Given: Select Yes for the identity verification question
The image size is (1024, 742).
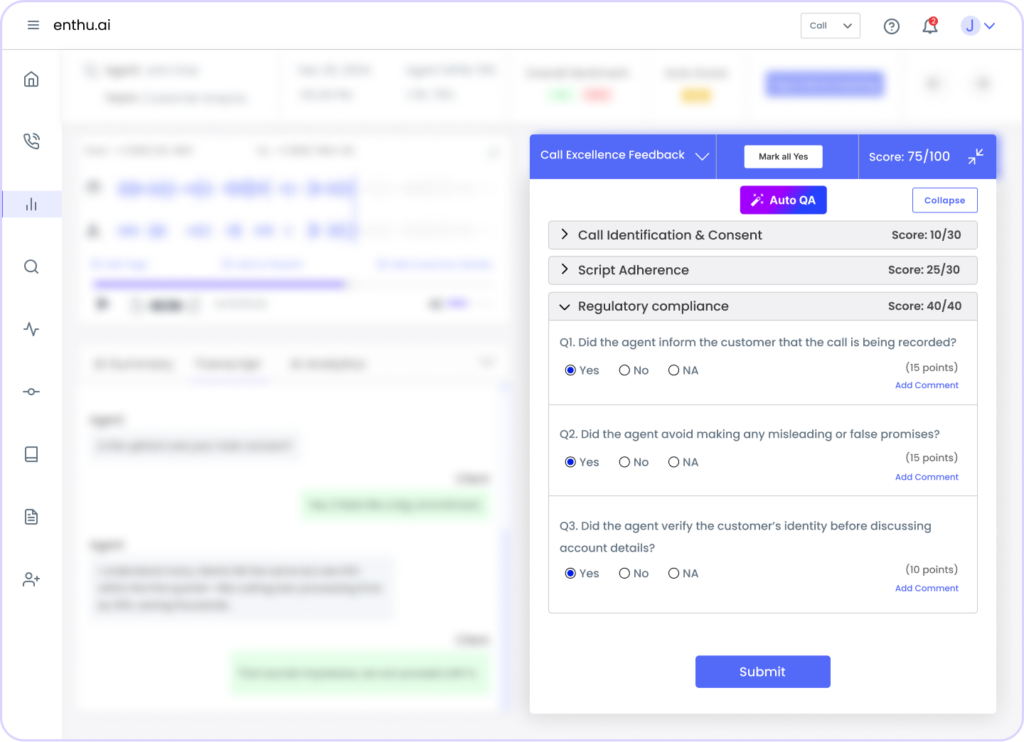Looking at the screenshot, I should (572, 573).
